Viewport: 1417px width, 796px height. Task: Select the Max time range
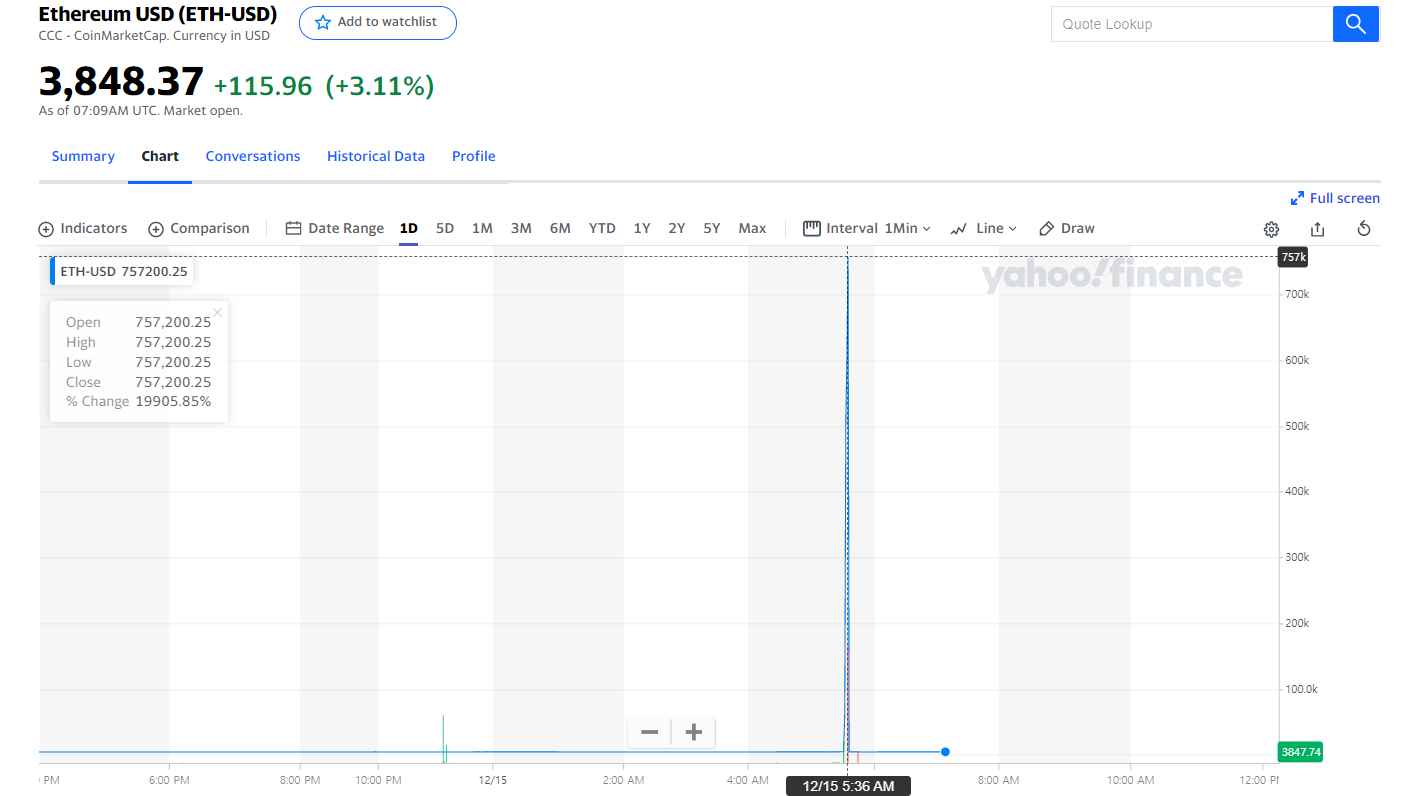point(752,228)
